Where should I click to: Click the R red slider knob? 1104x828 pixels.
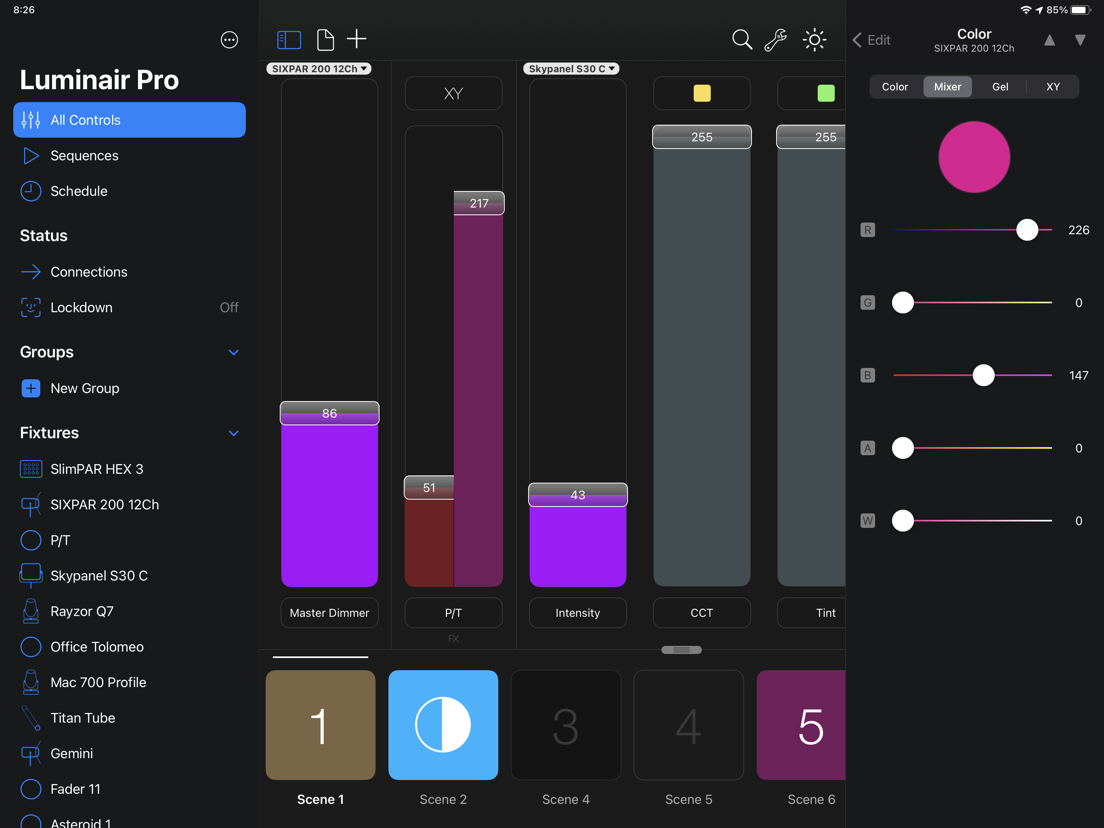click(1027, 230)
